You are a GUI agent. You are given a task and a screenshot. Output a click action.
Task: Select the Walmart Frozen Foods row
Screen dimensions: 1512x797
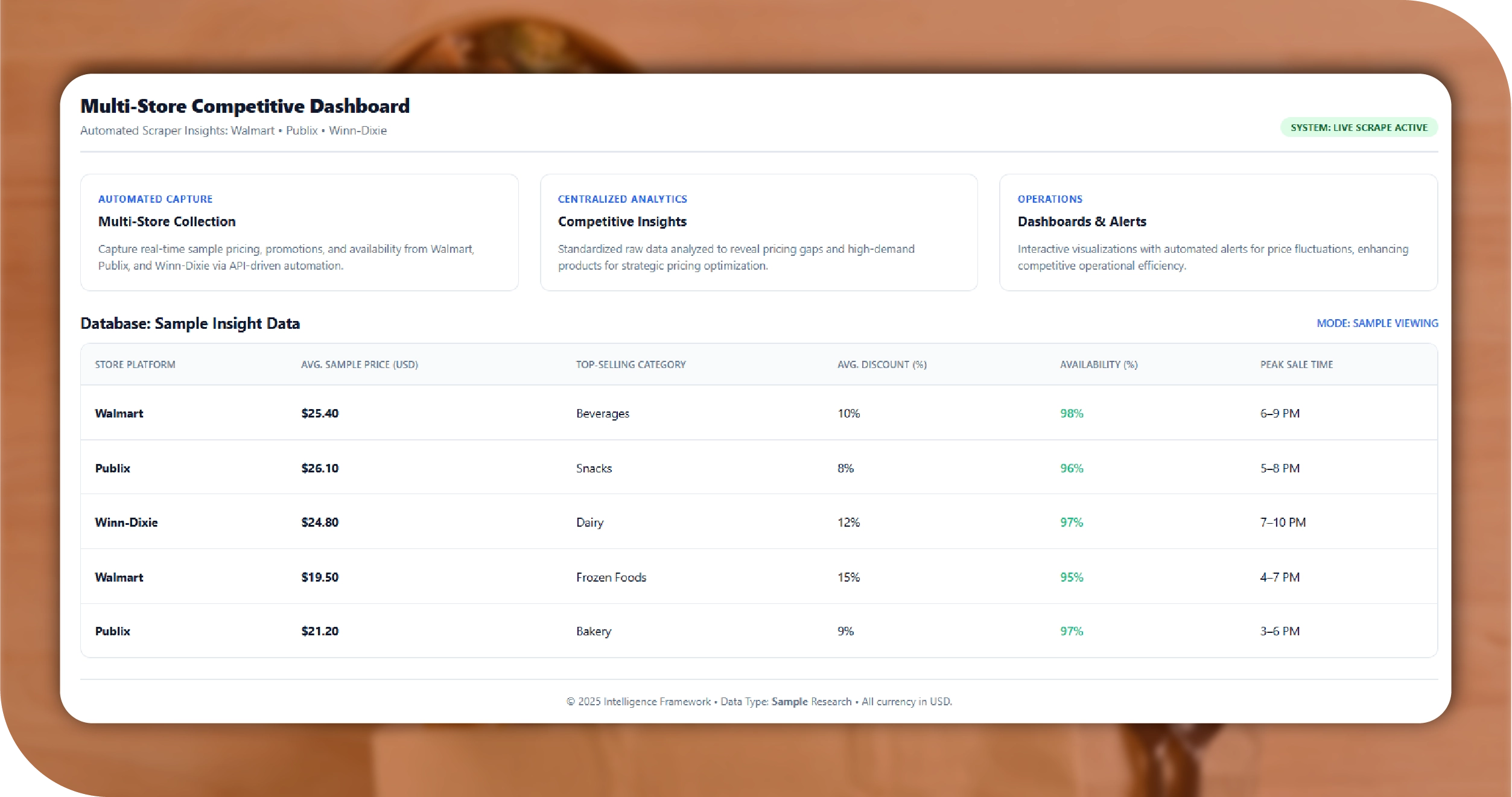pyautogui.click(x=758, y=577)
